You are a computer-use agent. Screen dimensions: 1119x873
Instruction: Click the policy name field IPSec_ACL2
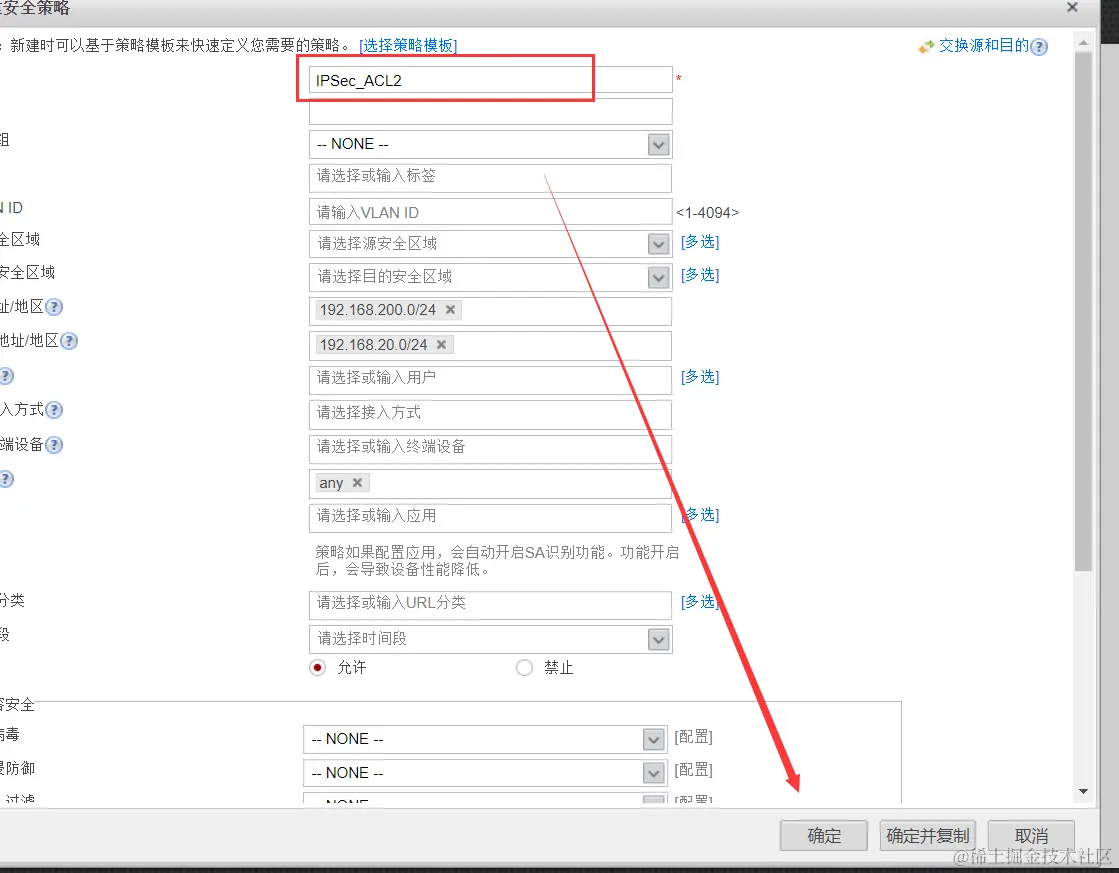point(491,80)
